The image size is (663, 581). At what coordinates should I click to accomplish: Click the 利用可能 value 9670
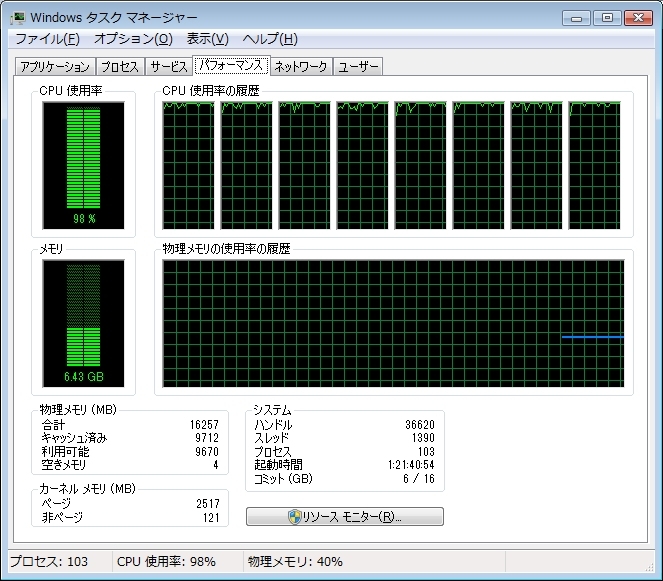[207, 452]
